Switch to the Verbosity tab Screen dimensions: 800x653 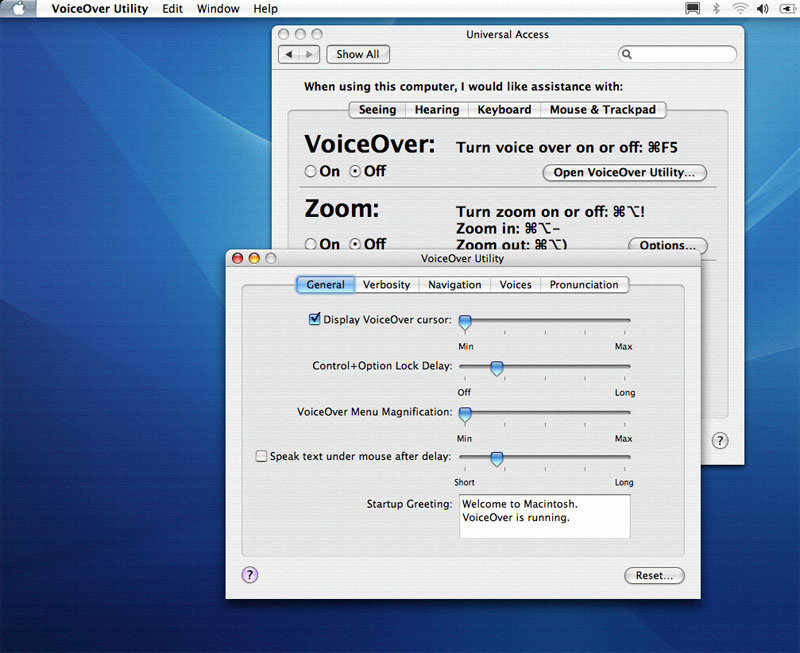coord(386,285)
